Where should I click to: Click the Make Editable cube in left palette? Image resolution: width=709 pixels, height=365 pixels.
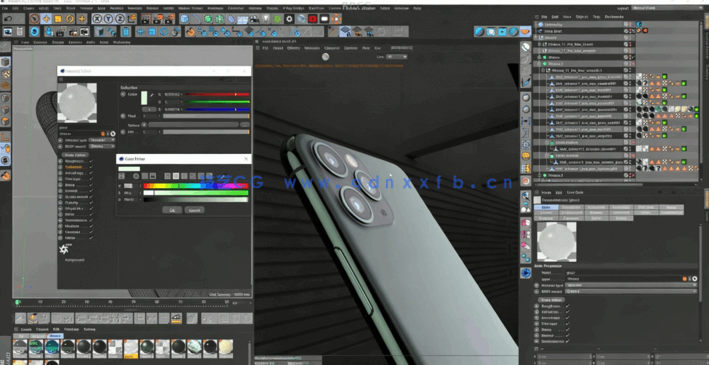[x=5, y=62]
